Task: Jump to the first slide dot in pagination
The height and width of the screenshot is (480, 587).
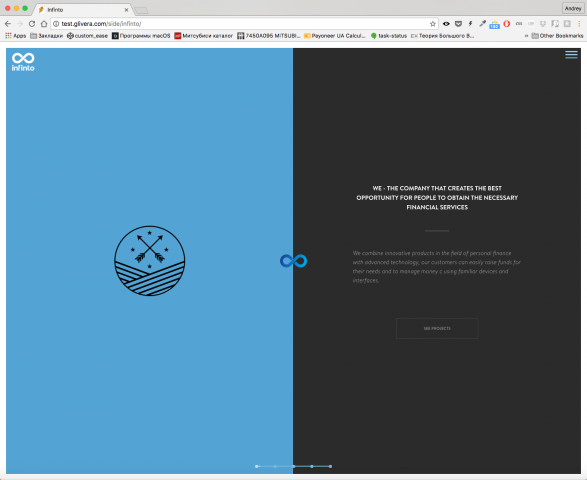Action: (x=256, y=466)
